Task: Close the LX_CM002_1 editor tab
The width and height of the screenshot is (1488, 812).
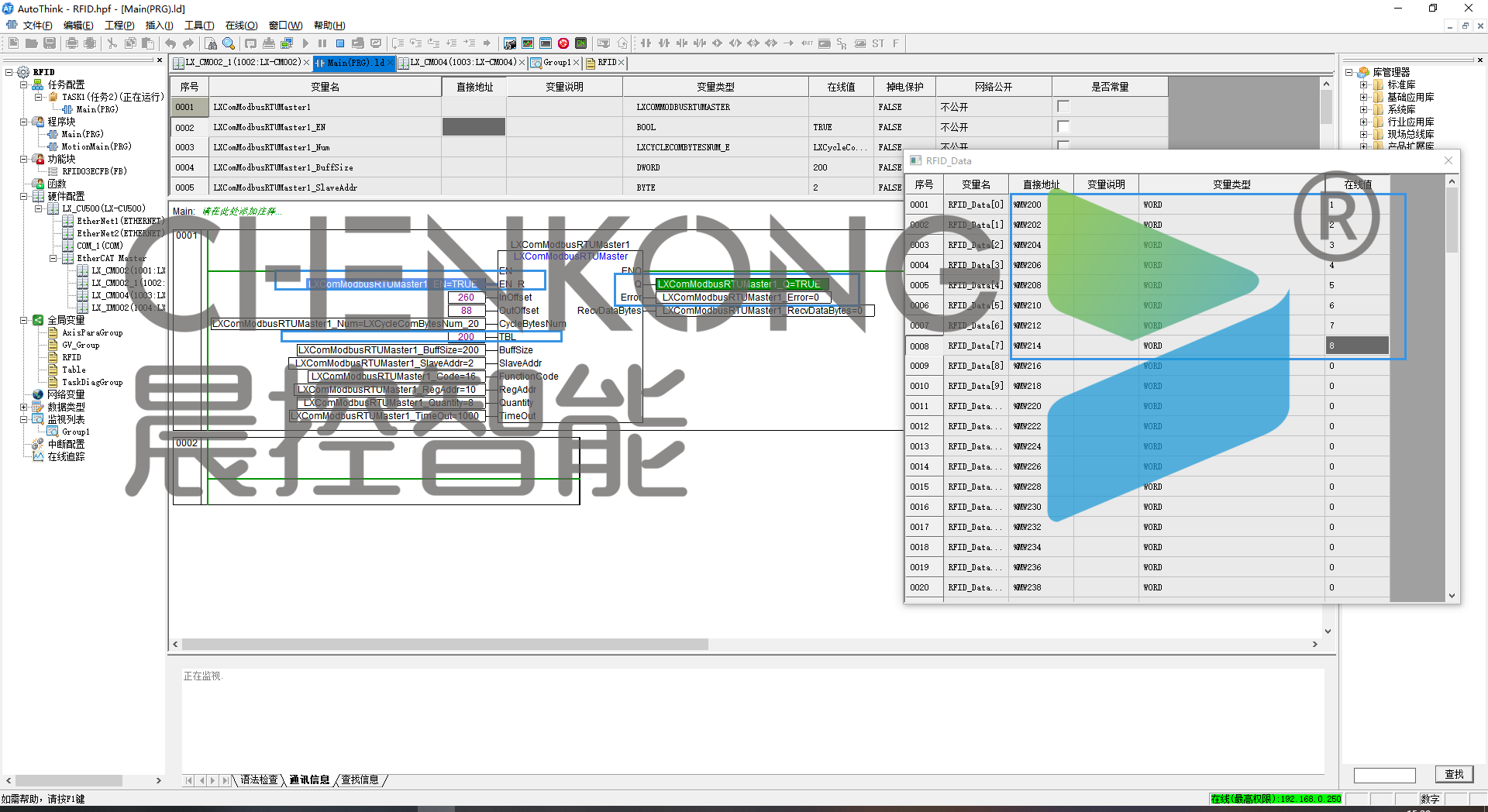Action: click(306, 63)
